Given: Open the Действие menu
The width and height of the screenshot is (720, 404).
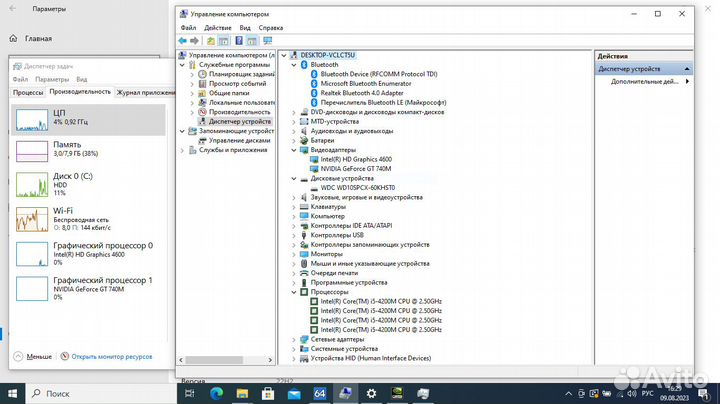Looking at the screenshot, I should 218,28.
